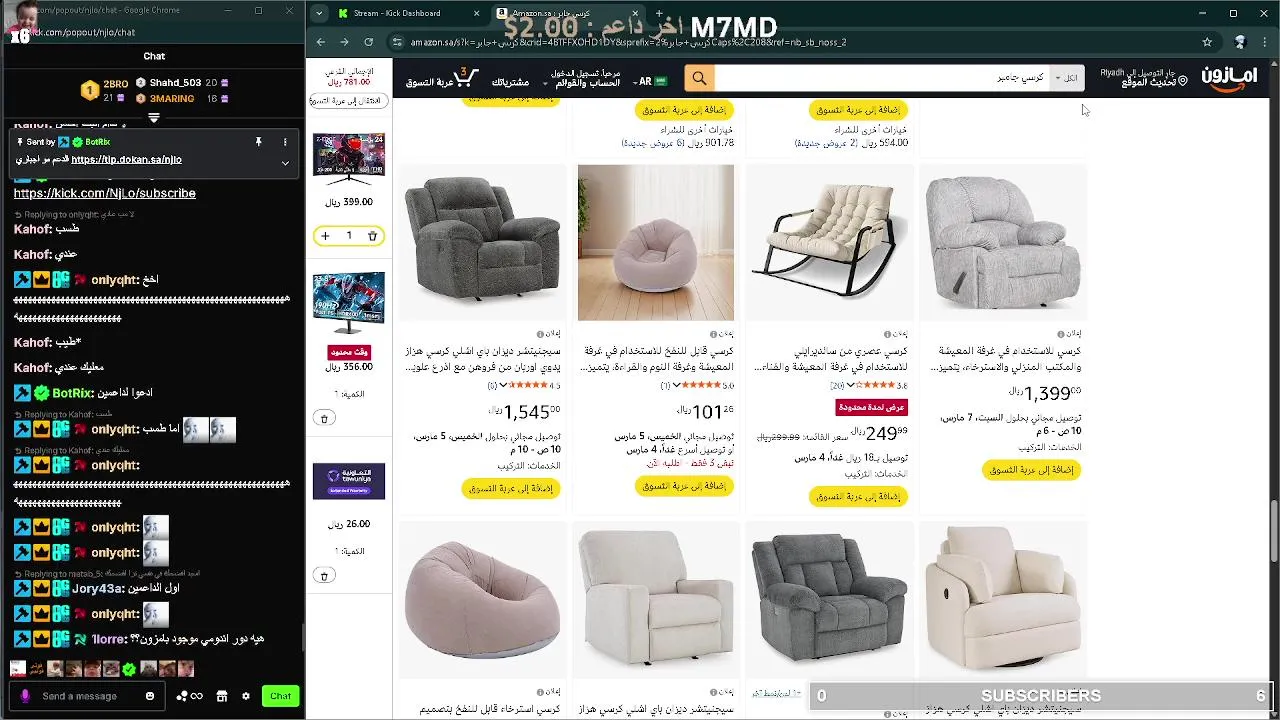Increase quantity with the plus stepper
Screen dimensions: 1280x720
coord(325,236)
